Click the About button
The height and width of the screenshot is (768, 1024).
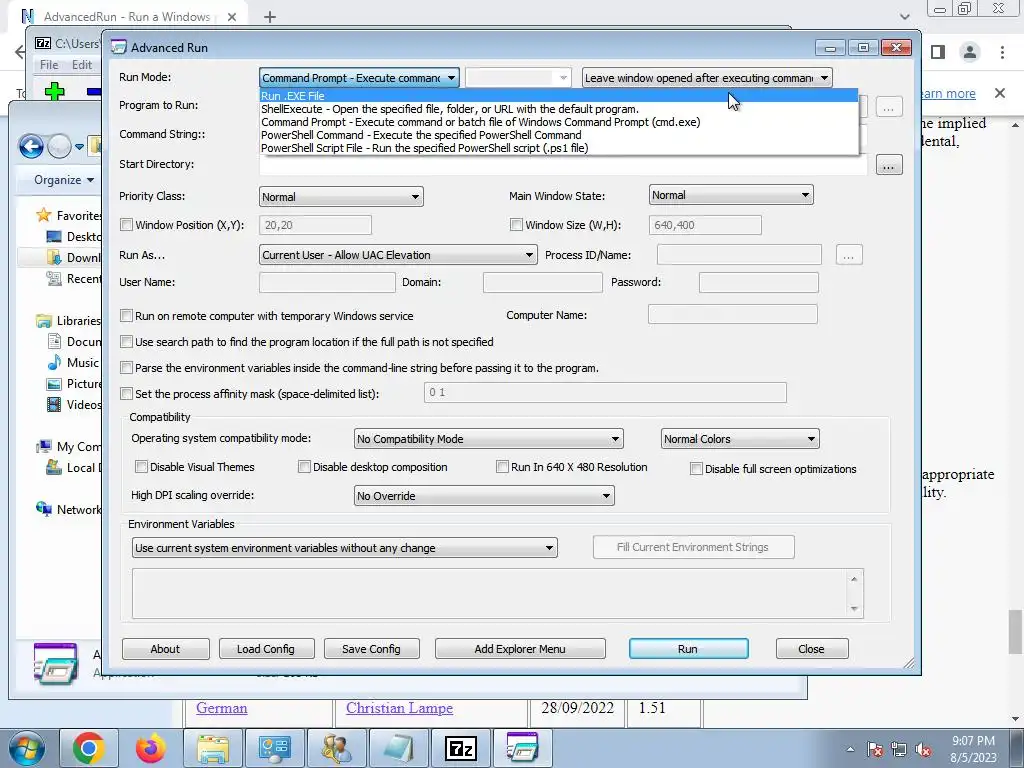pyautogui.click(x=165, y=649)
